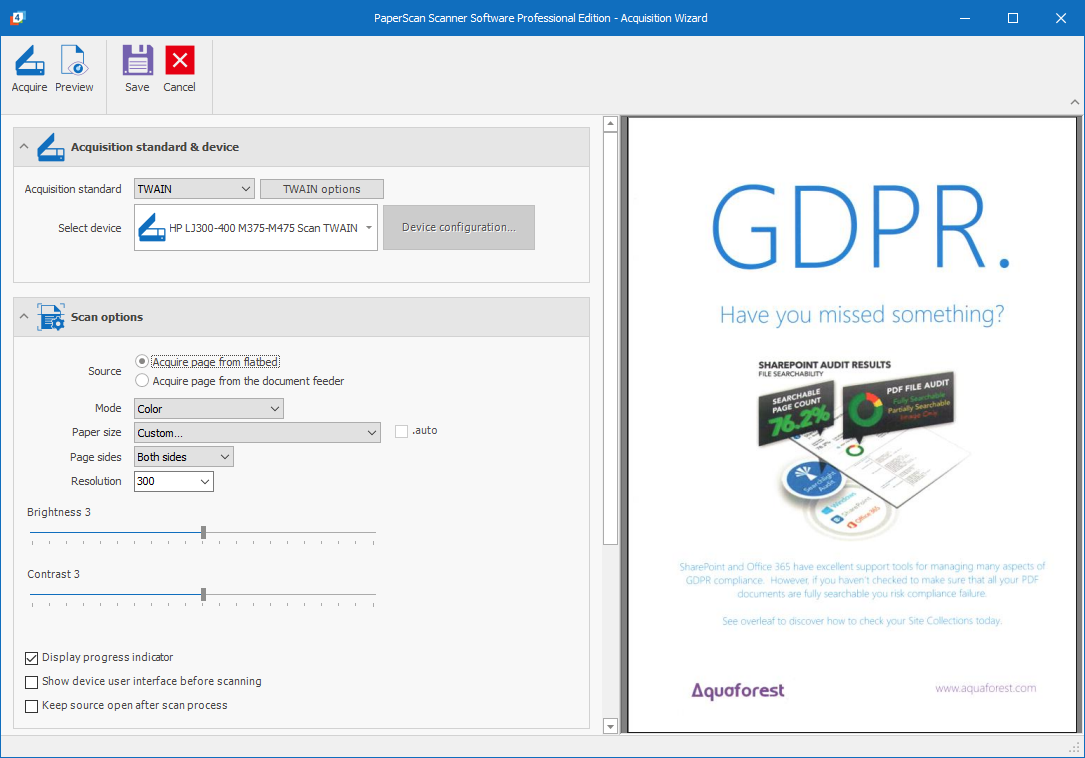Open the Acquisition standard TWAIN dropdown
This screenshot has width=1085, height=758.
coord(194,189)
